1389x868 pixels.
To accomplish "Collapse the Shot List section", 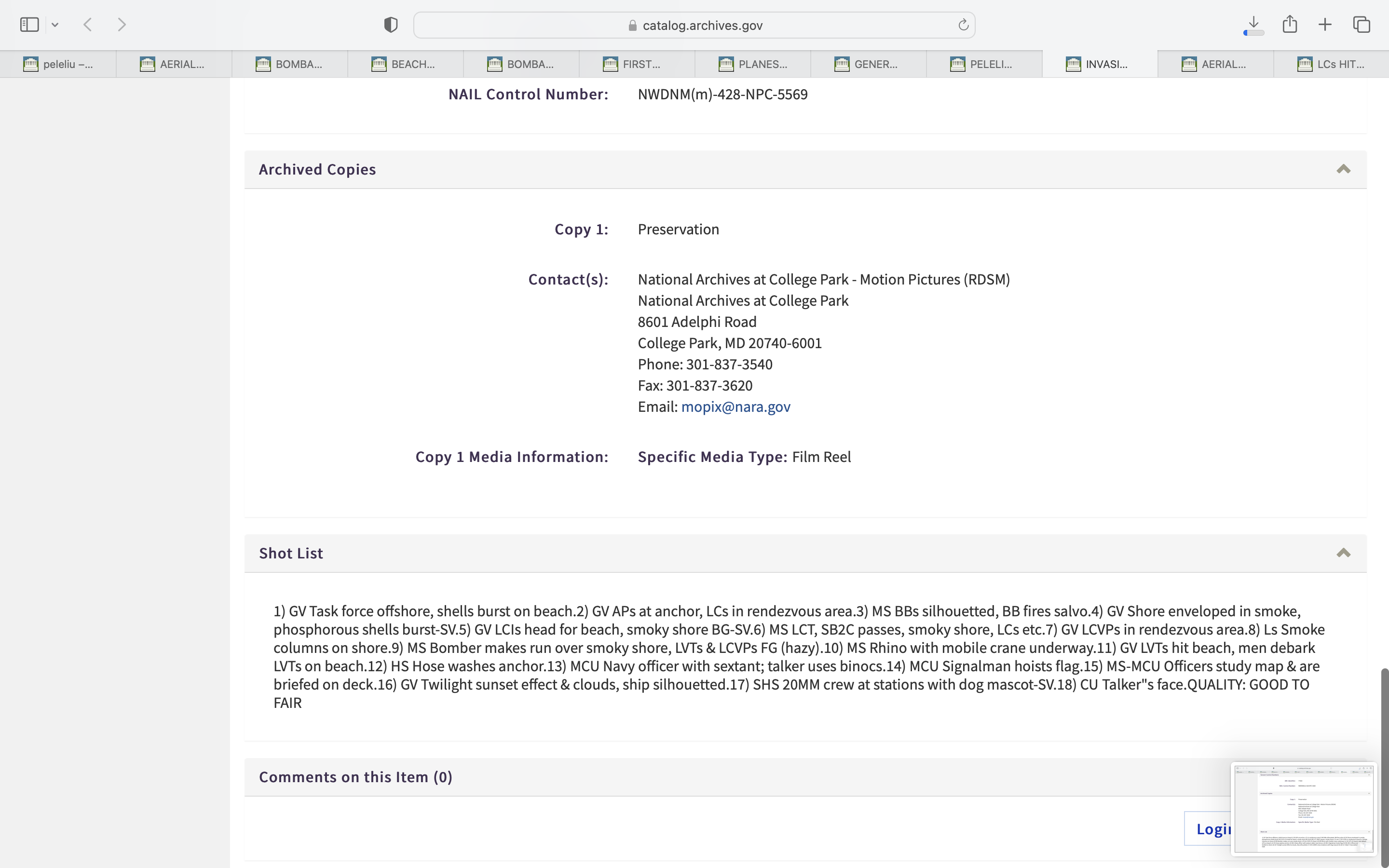I will [x=1343, y=554].
